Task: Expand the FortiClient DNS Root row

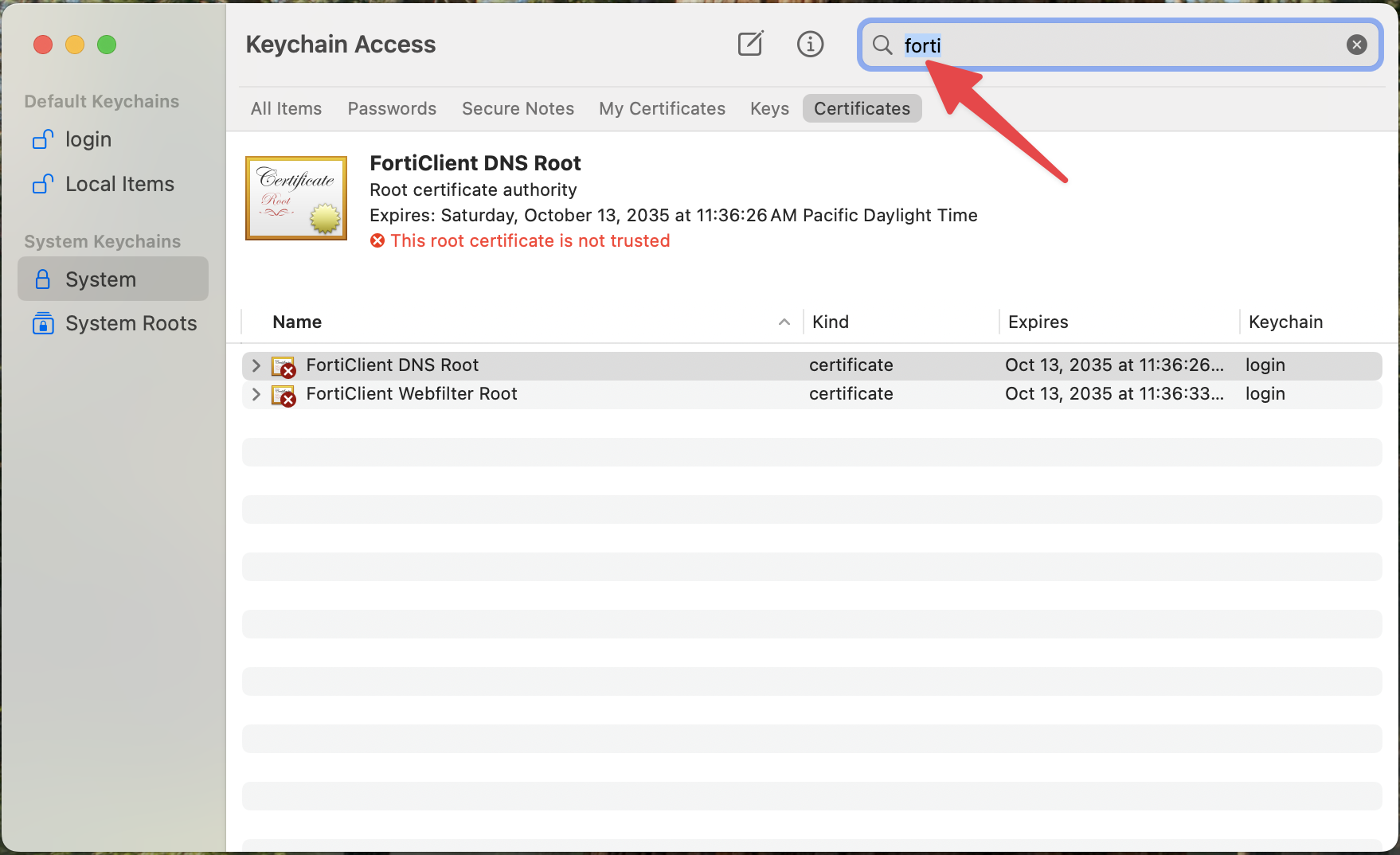Action: pos(256,365)
